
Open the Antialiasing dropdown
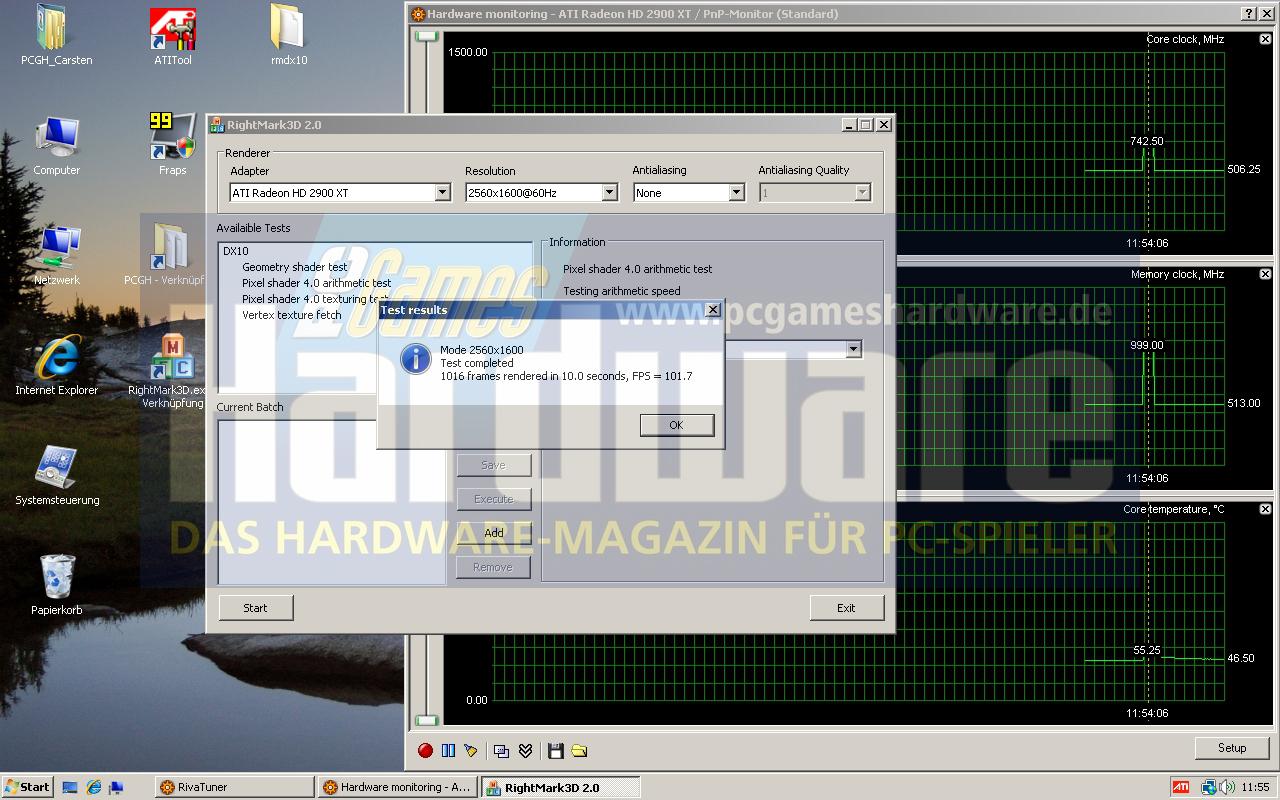click(736, 192)
